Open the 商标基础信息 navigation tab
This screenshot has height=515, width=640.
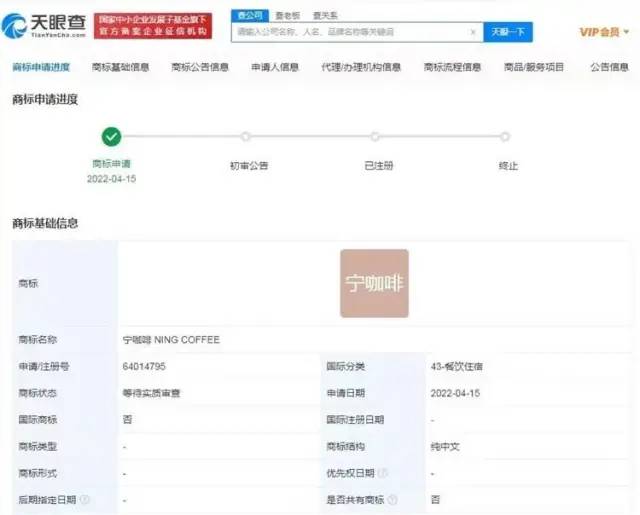pyautogui.click(x=120, y=68)
